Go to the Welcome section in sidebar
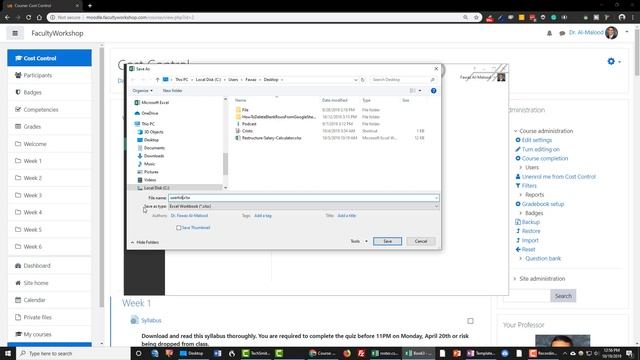 pos(49,144)
